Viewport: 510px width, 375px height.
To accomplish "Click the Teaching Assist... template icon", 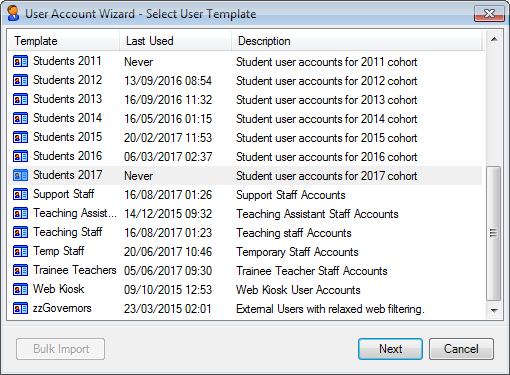I will [20, 214].
